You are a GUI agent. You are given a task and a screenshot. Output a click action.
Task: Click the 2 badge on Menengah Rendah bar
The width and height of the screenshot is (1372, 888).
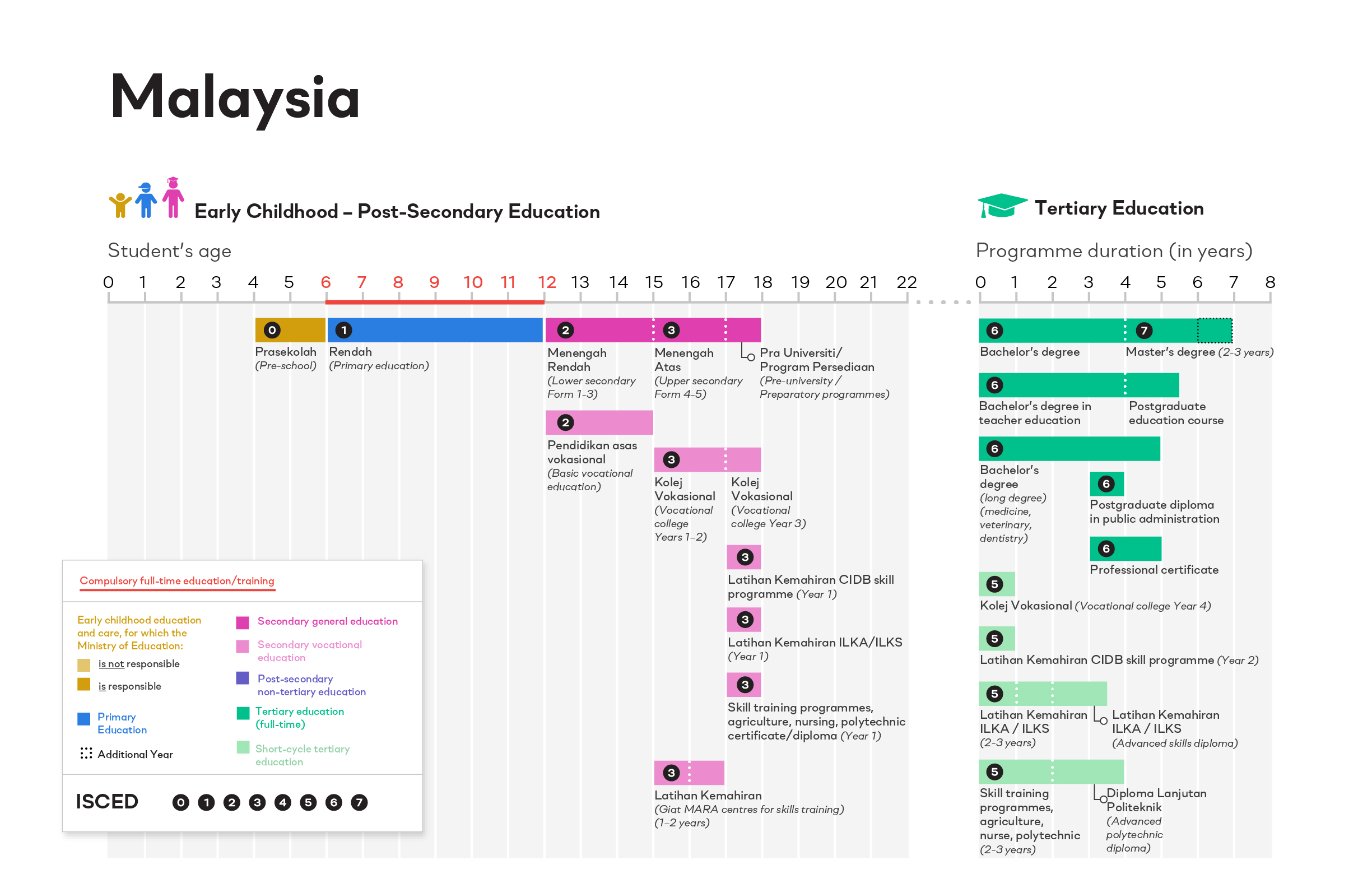[565, 330]
